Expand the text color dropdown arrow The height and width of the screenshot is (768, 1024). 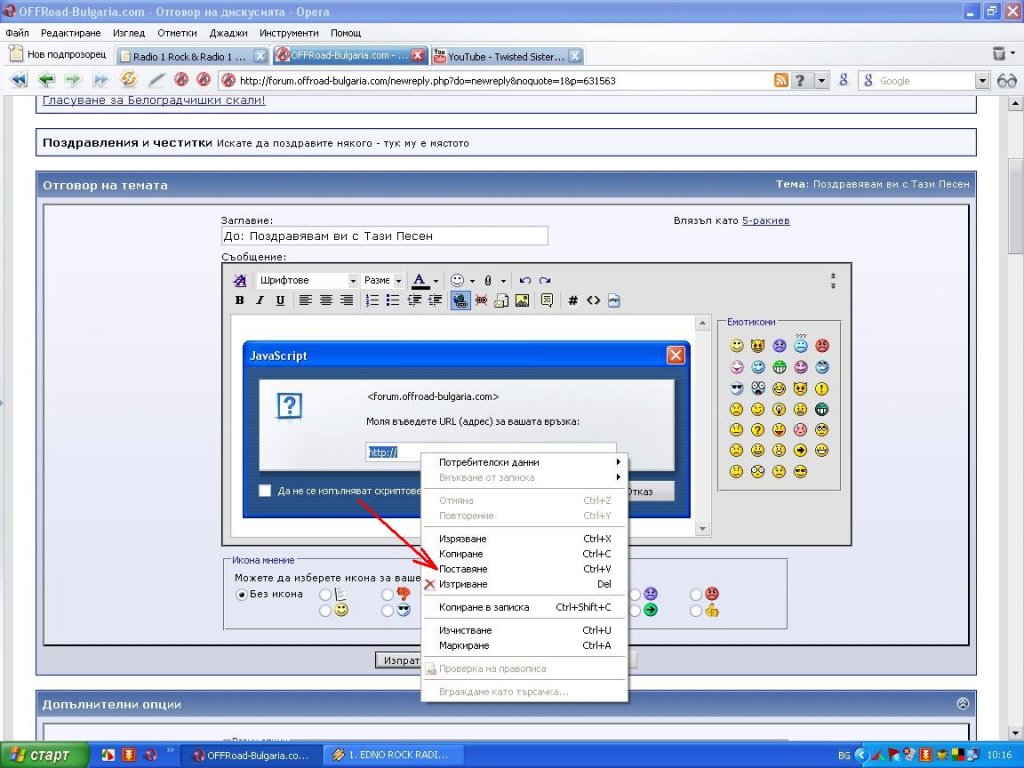pos(436,281)
